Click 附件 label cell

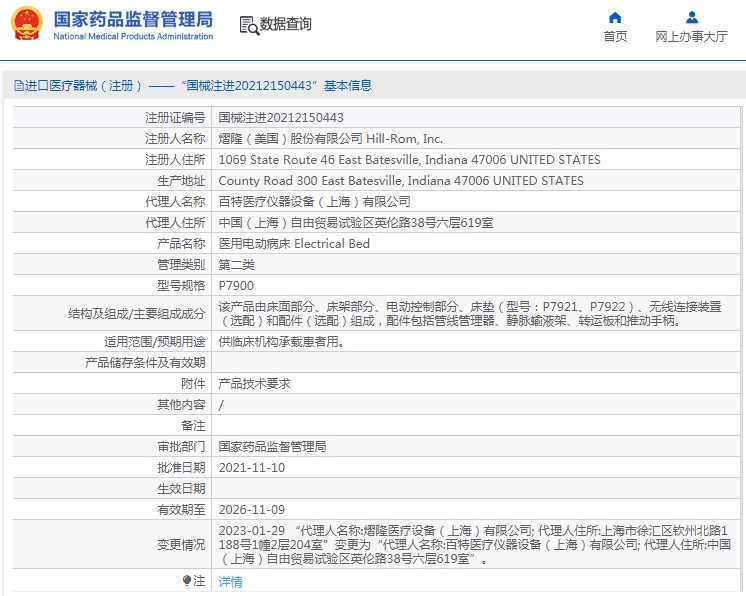(112, 383)
